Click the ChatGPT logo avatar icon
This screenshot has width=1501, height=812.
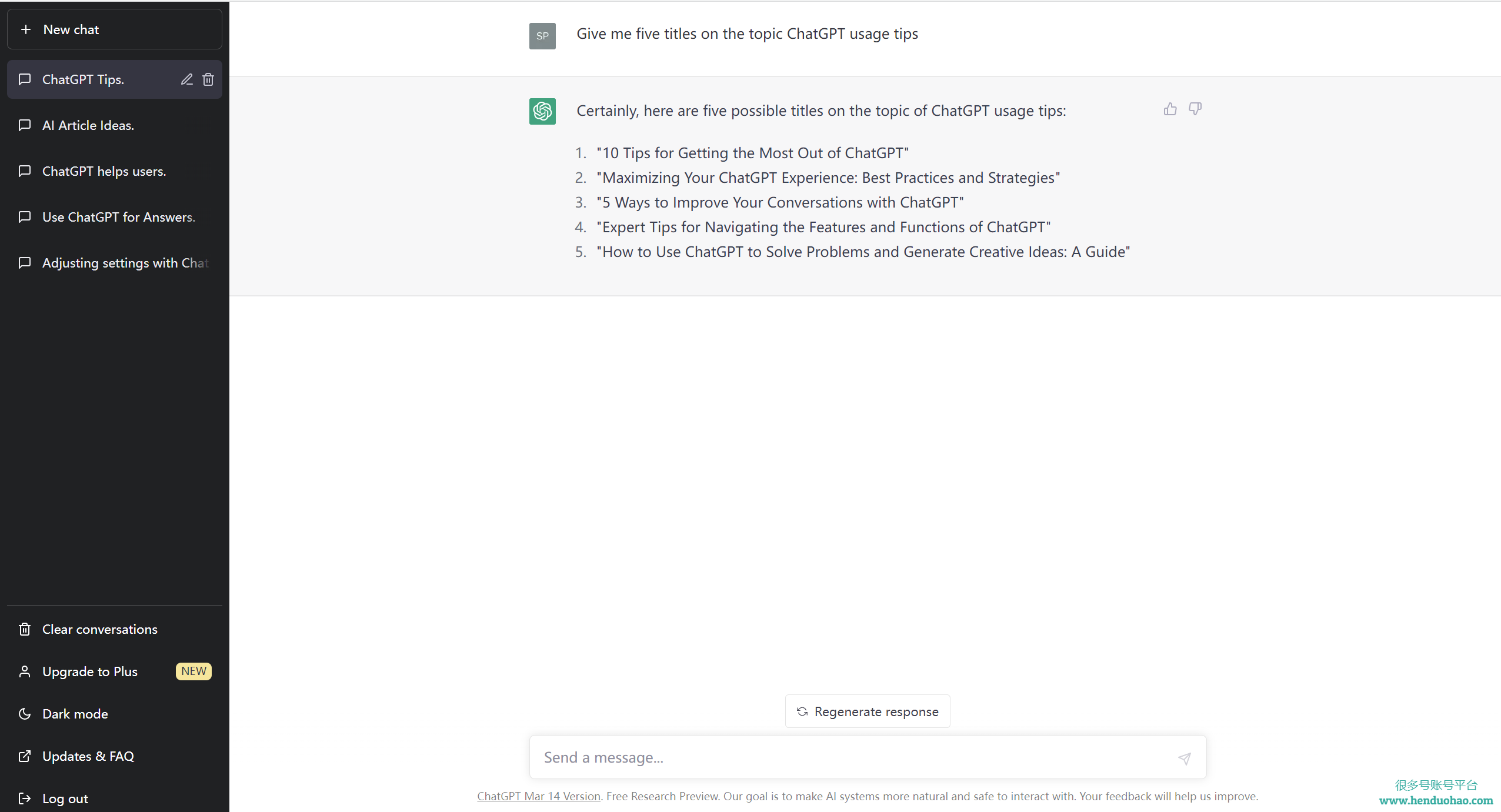(542, 111)
